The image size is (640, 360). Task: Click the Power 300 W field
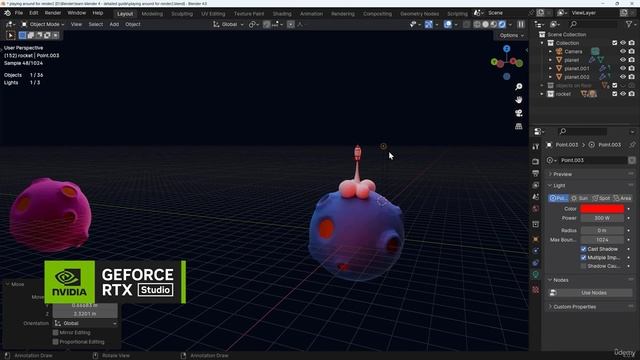point(602,218)
